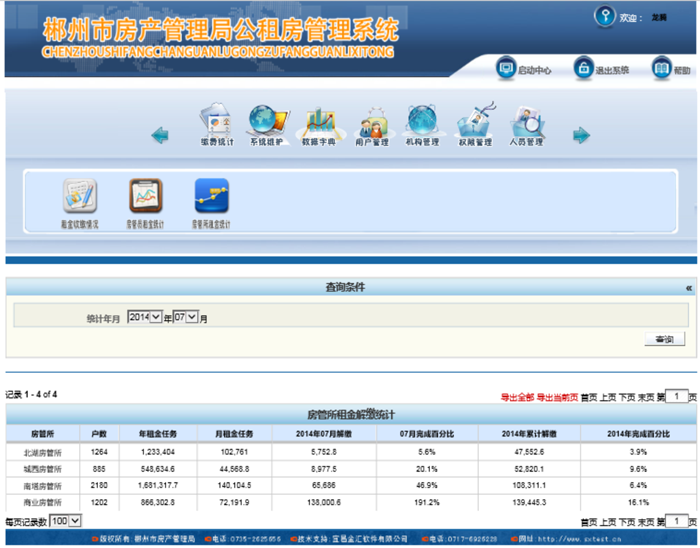Click the 数据字典 chart icon
Image resolution: width=700 pixels, height=548 pixels.
[319, 122]
